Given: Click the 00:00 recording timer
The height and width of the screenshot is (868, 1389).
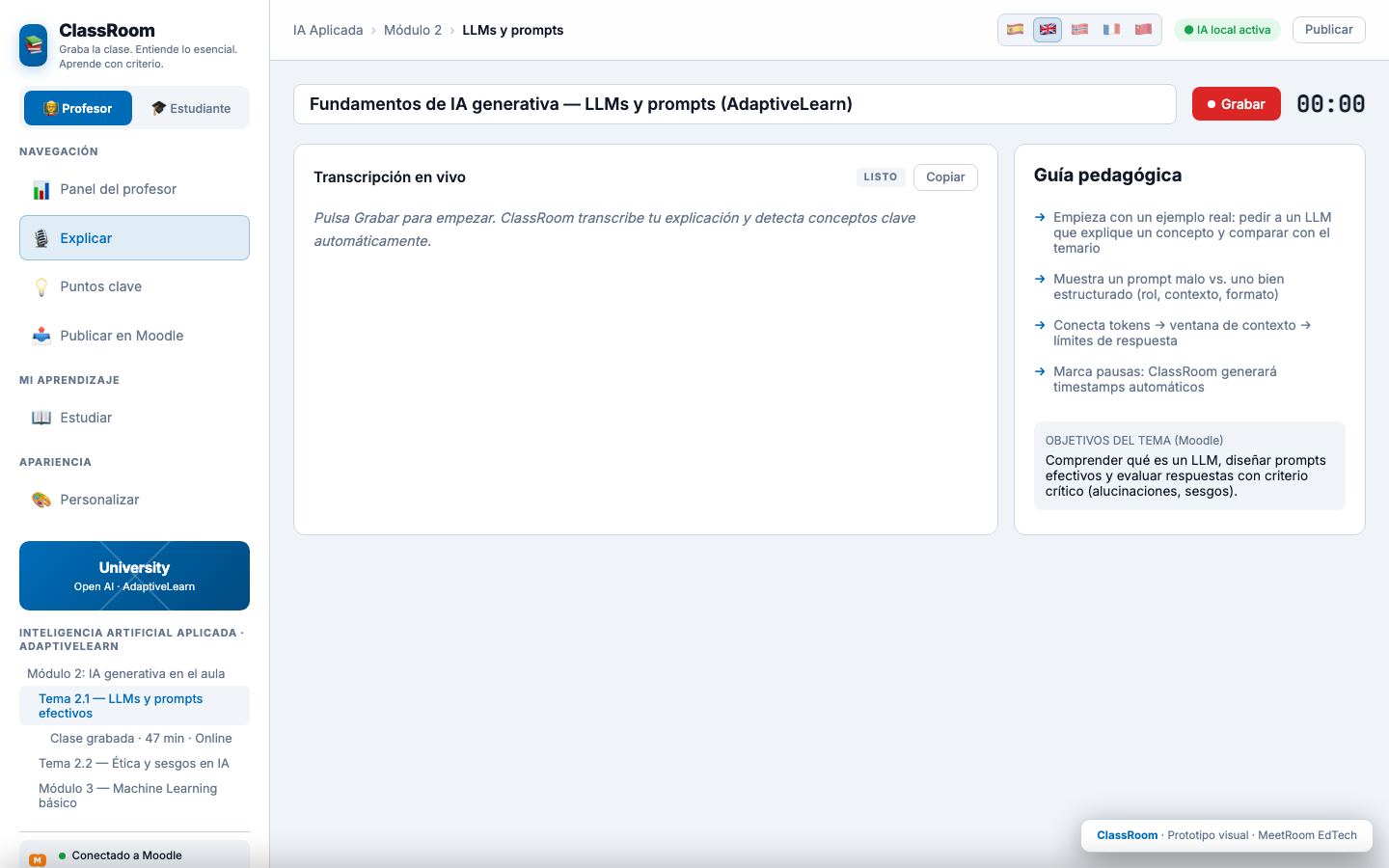Looking at the screenshot, I should (x=1331, y=104).
